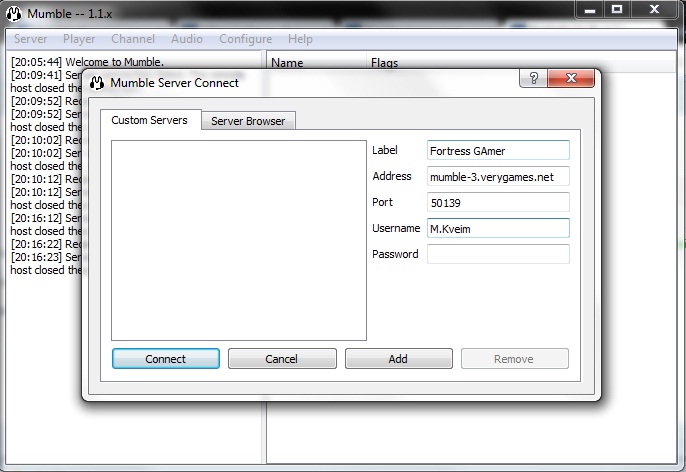The width and height of the screenshot is (686, 472).
Task: Focus the Username field with M.Kveim
Action: [498, 228]
